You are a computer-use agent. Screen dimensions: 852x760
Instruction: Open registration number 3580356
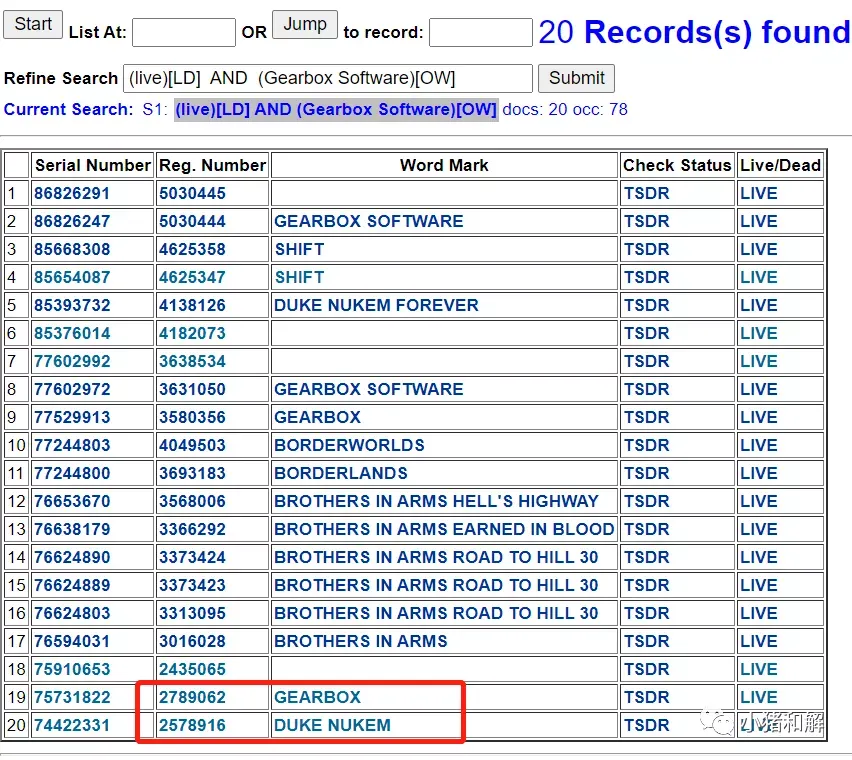[192, 417]
